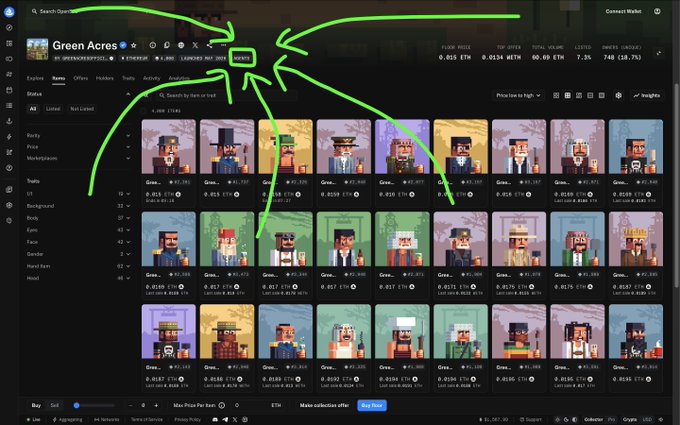Filter status to All
The width and height of the screenshot is (680, 425).
coord(33,109)
